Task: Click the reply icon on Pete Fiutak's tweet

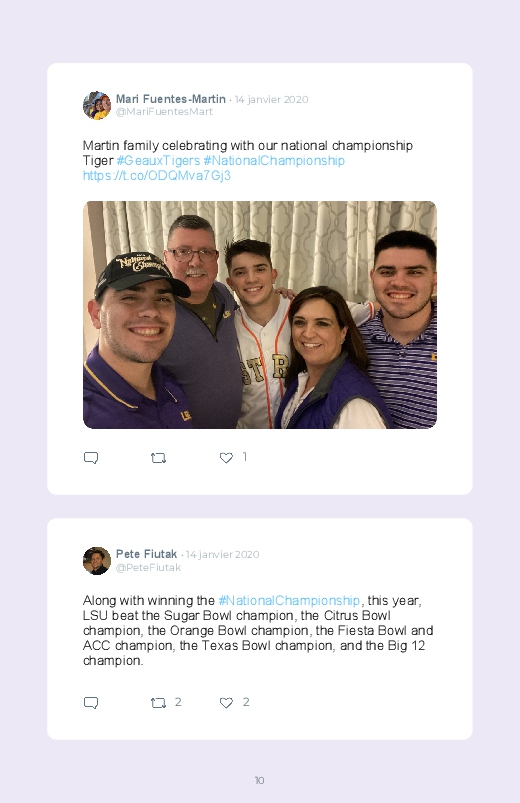Action: coord(91,703)
